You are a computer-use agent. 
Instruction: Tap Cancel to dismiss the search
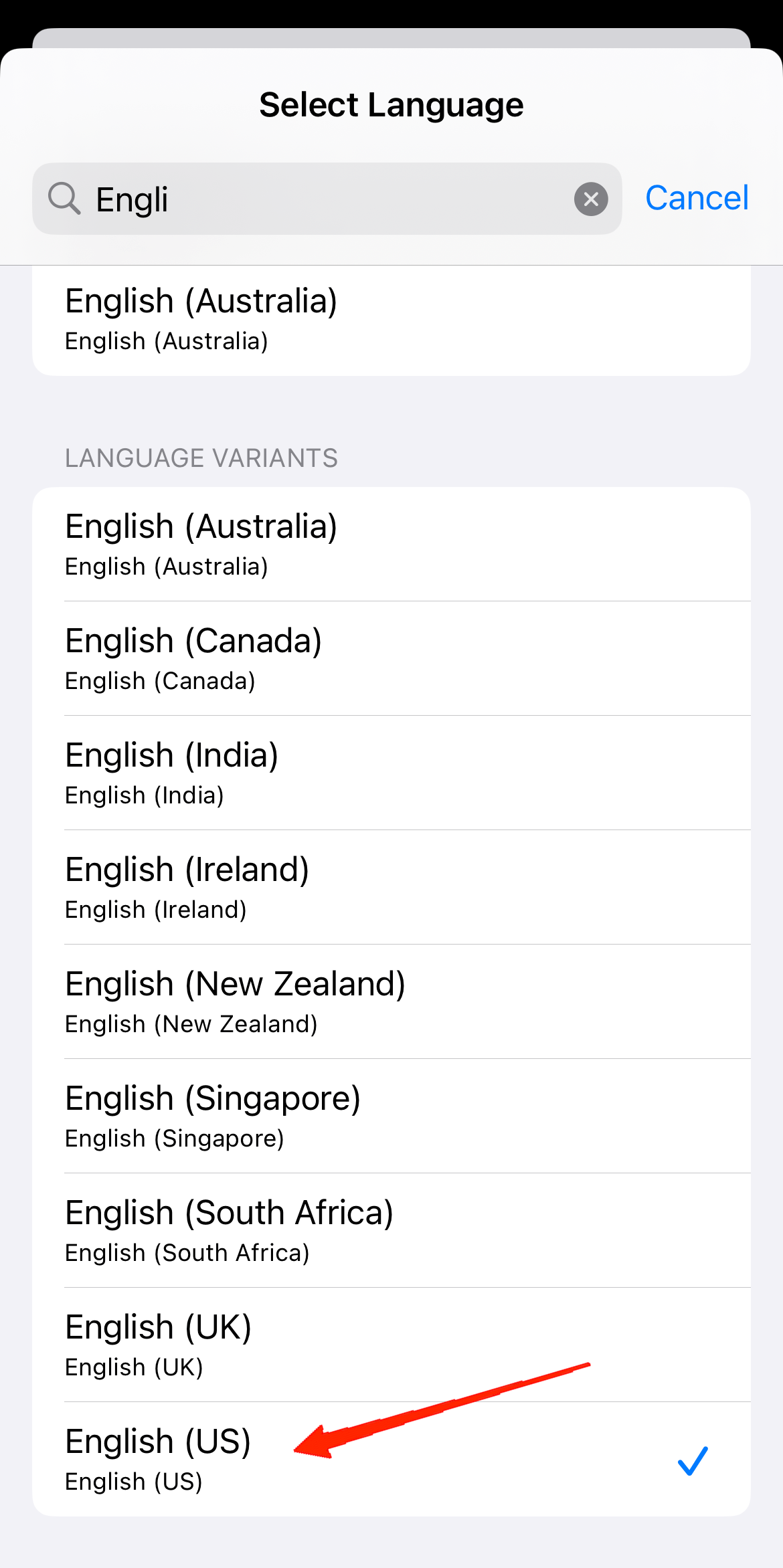click(697, 197)
